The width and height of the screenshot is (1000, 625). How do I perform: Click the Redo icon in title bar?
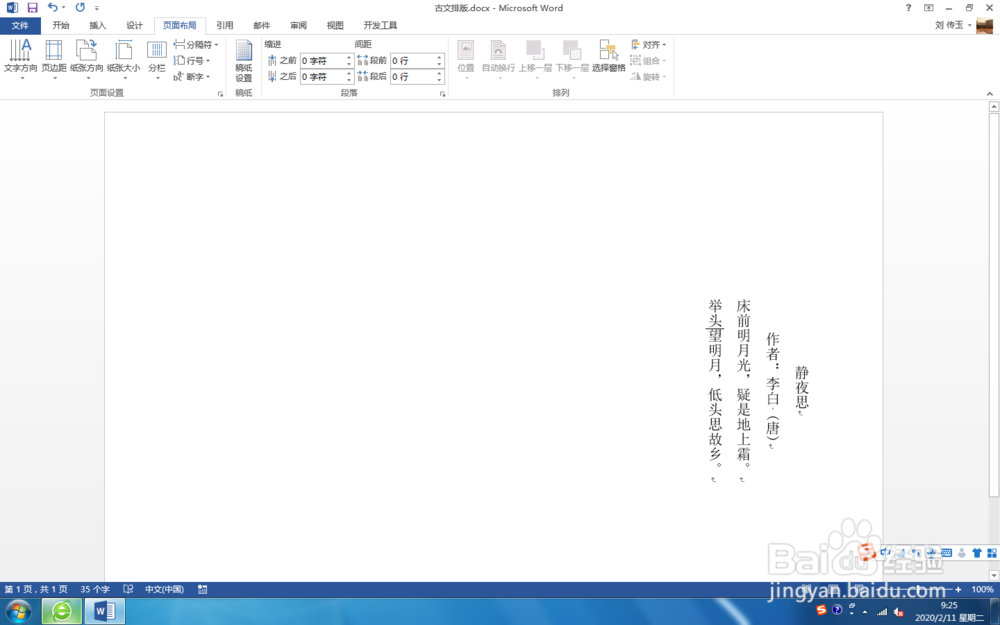[x=80, y=8]
